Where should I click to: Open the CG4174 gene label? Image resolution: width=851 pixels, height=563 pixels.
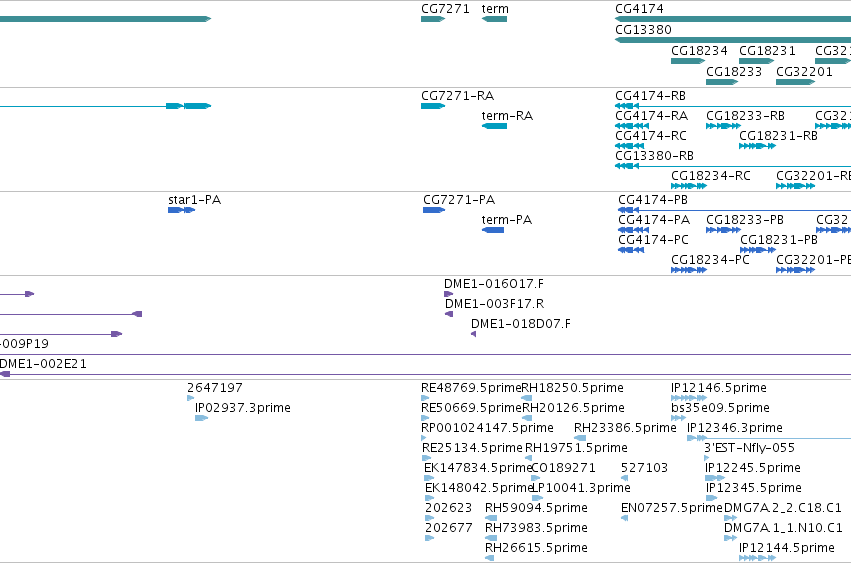pyautogui.click(x=639, y=9)
